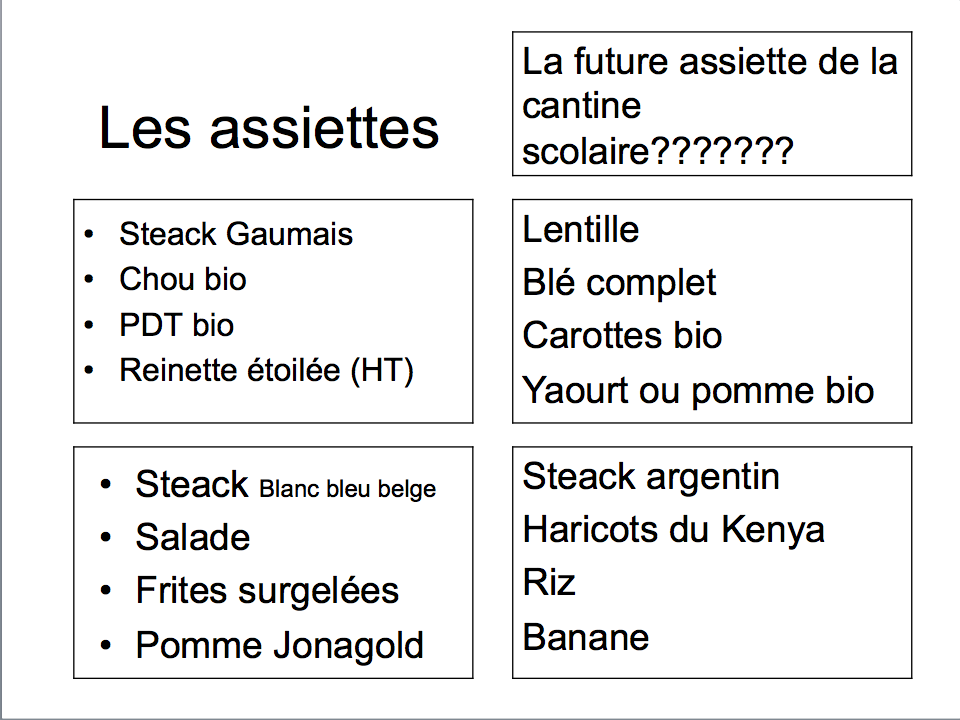Image resolution: width=960 pixels, height=720 pixels.
Task: Click the "Steack argentin" line
Action: (651, 477)
